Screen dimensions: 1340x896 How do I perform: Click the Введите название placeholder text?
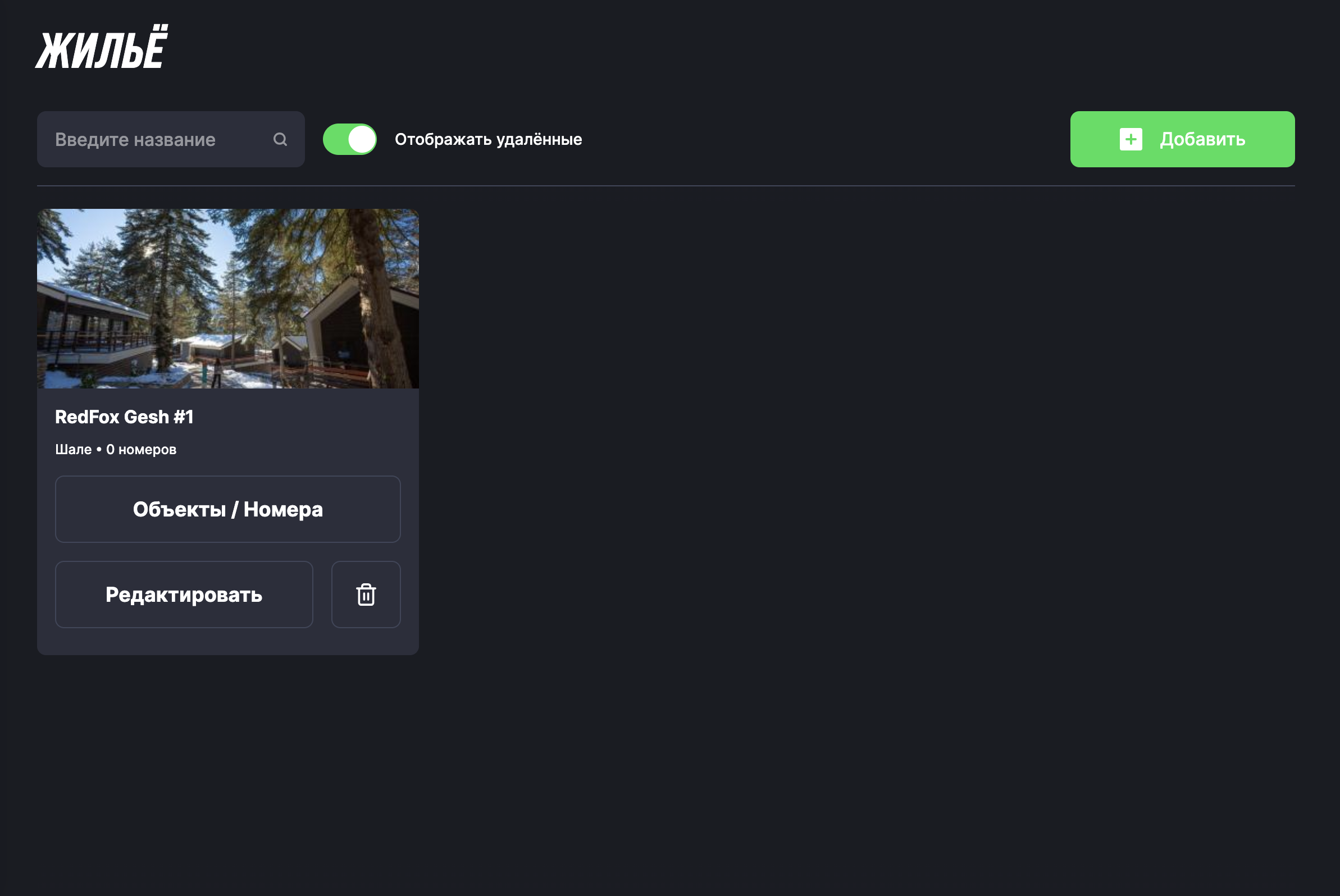click(135, 139)
